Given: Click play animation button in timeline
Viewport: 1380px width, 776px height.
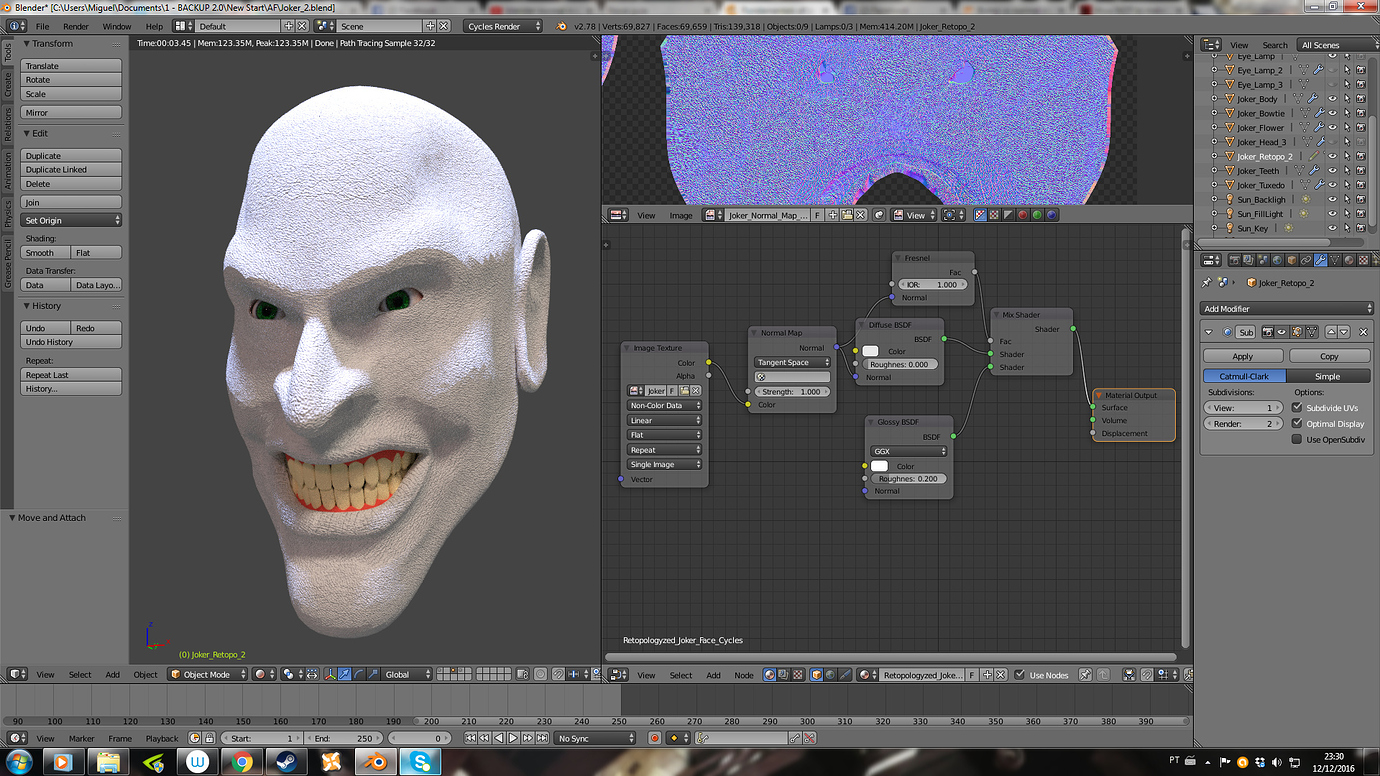Looking at the screenshot, I should point(513,739).
